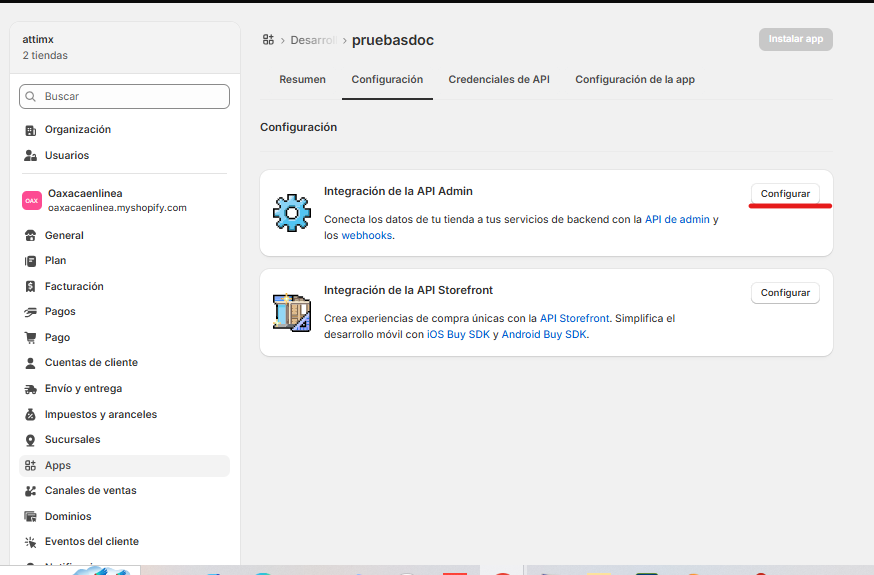Click the Cuentas de cliente person icon

click(31, 363)
